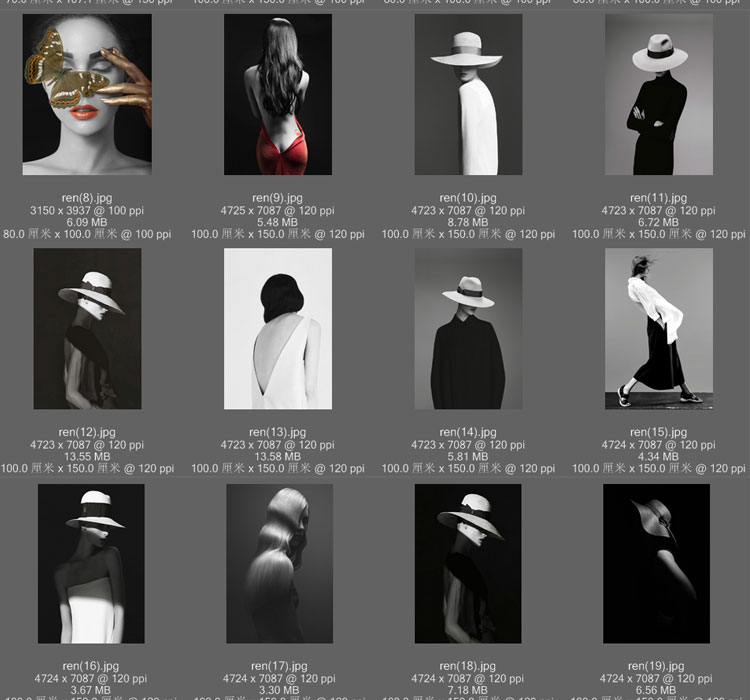Select the ren(16).jpg file name text
The width and height of the screenshot is (750, 700).
pyautogui.click(x=90, y=666)
